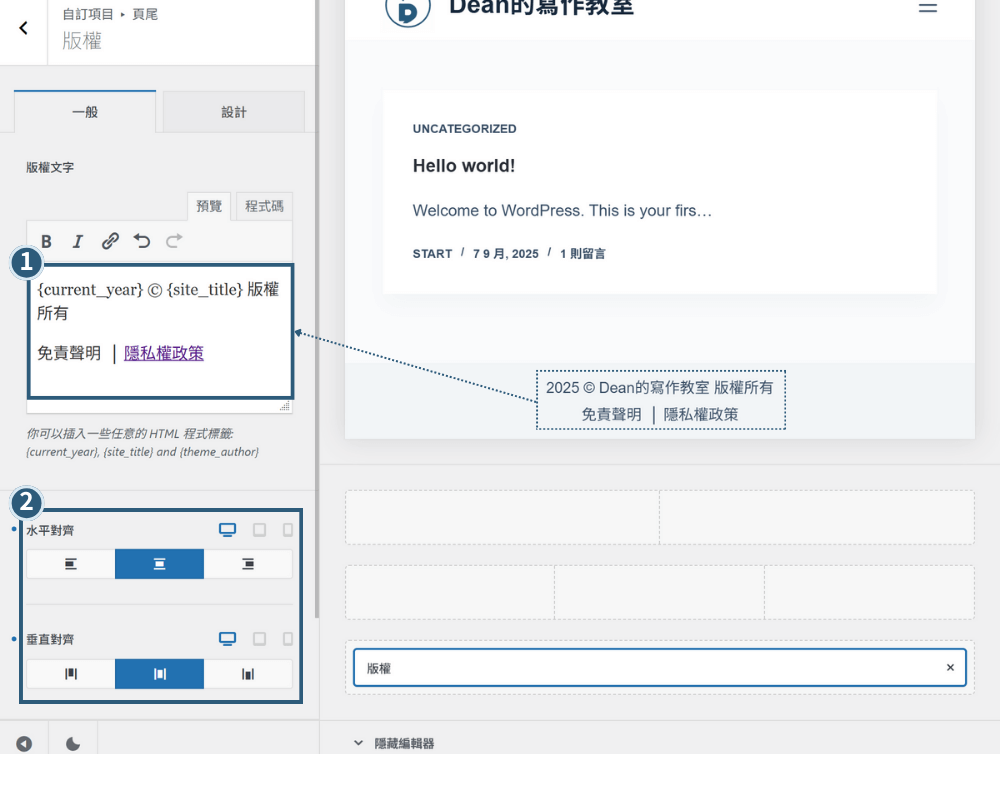1000x800 pixels.
Task: Toggle dark mode moon icon
Action: coord(73,744)
